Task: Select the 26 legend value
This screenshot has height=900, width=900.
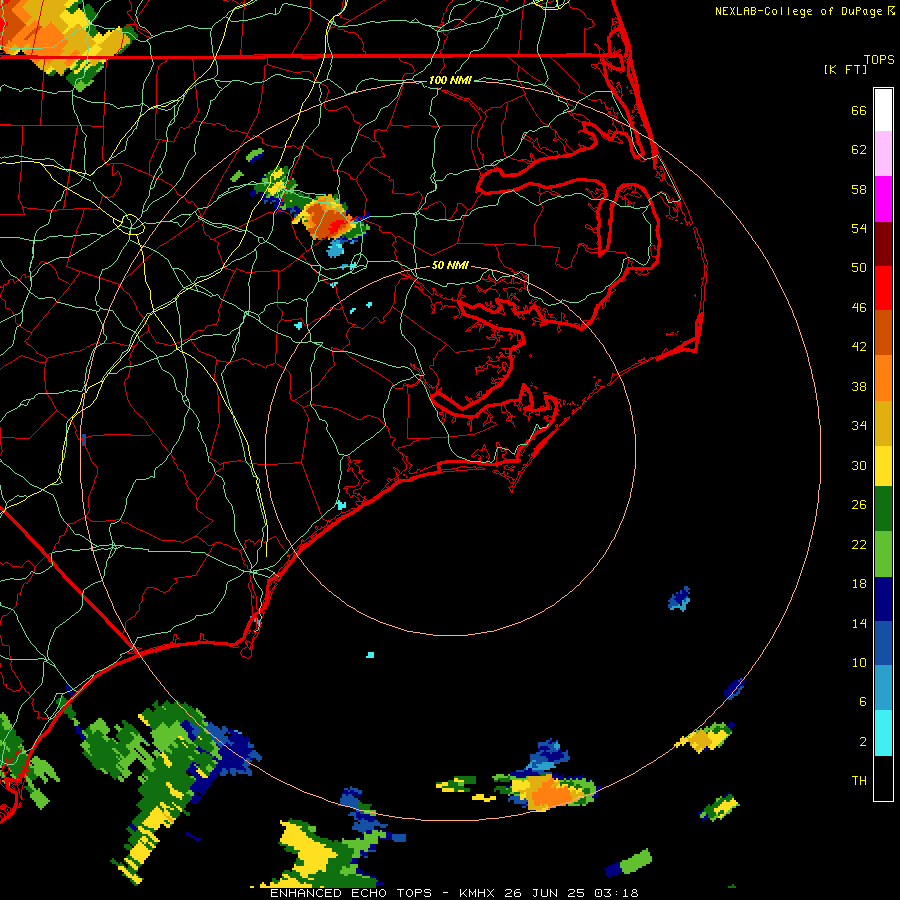Action: point(859,505)
